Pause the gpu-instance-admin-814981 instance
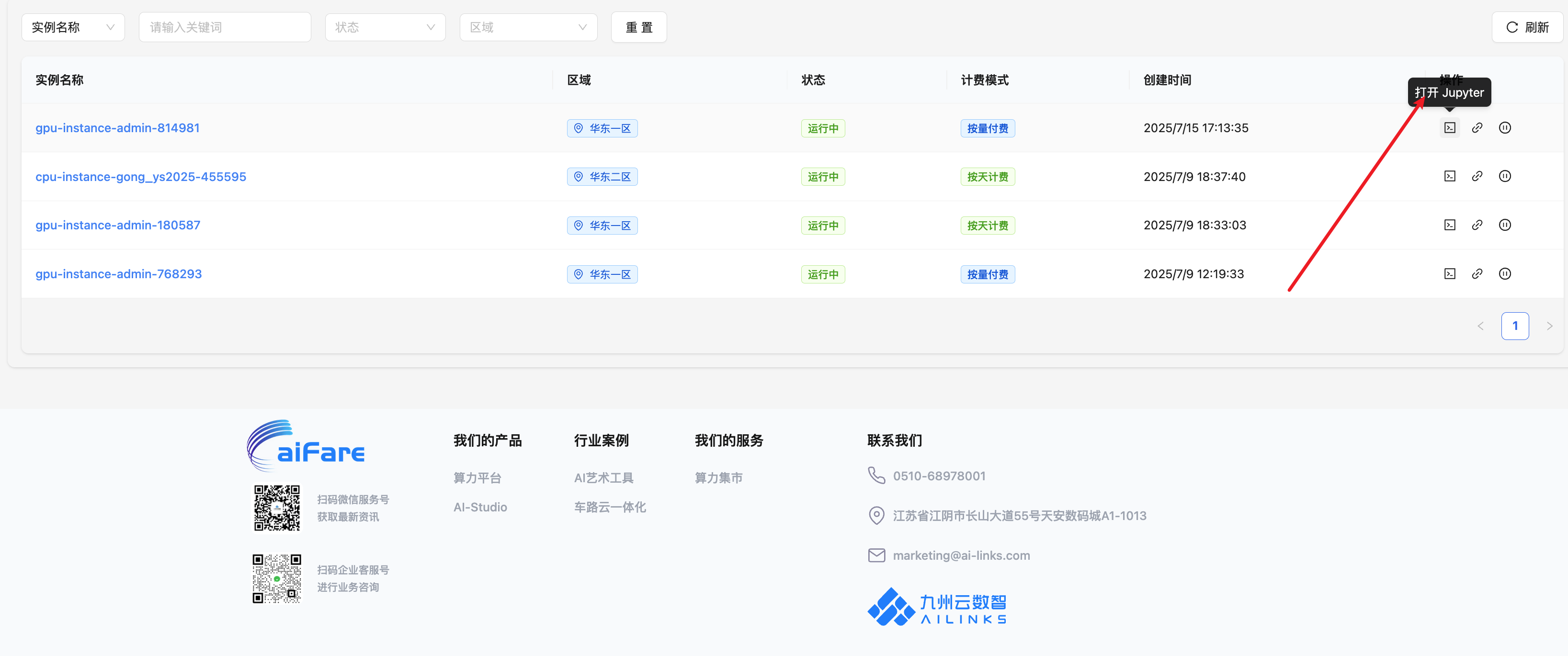This screenshot has height=656, width=1568. [x=1505, y=128]
